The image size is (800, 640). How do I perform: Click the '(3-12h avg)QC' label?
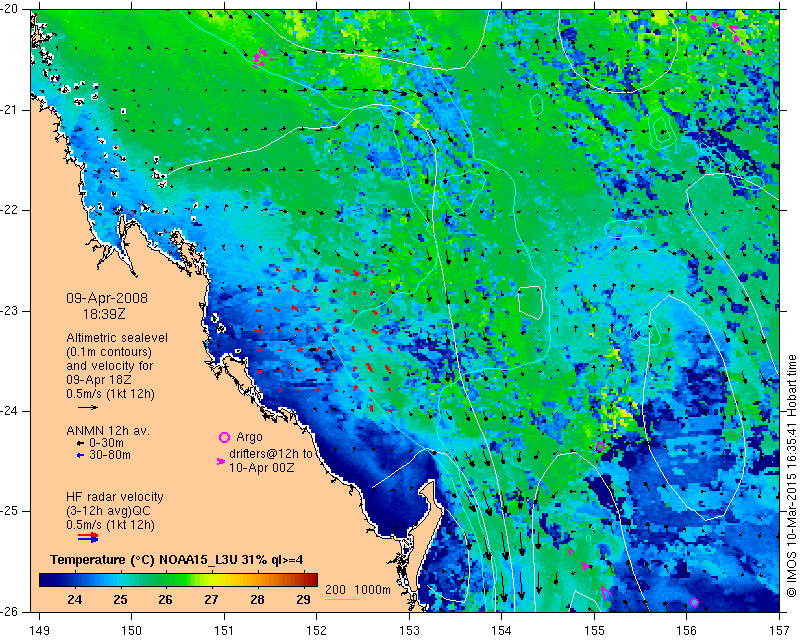coord(108,511)
